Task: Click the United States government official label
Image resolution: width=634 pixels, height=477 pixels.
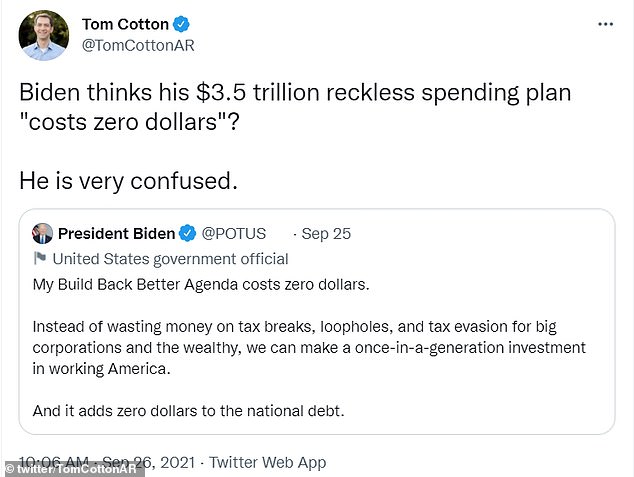Action: coord(170,259)
